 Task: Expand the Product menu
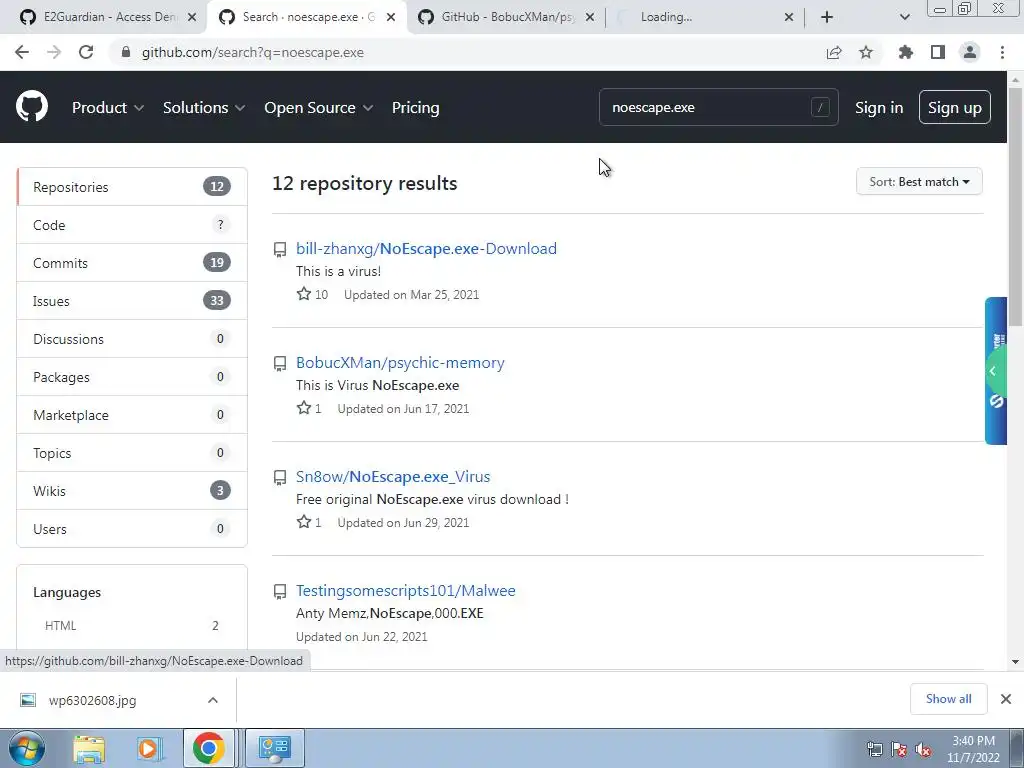tap(108, 108)
